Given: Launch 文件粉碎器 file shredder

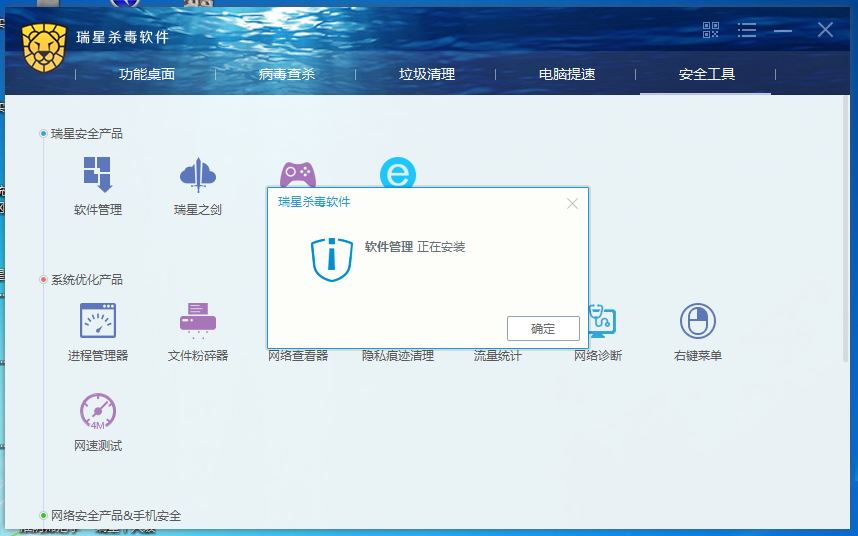Looking at the screenshot, I should point(198,321).
